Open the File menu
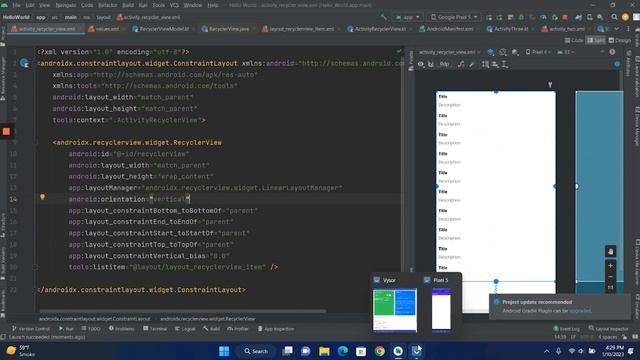 tap(16, 5)
